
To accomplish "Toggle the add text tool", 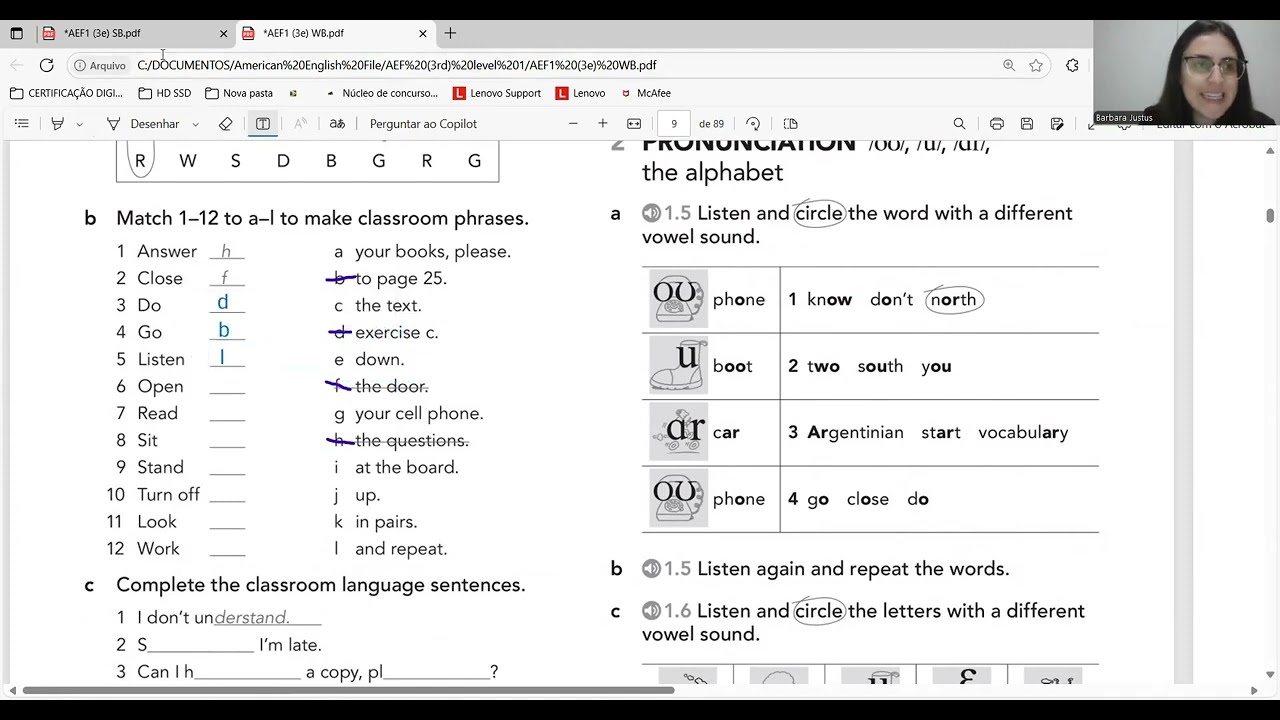I will pyautogui.click(x=262, y=124).
